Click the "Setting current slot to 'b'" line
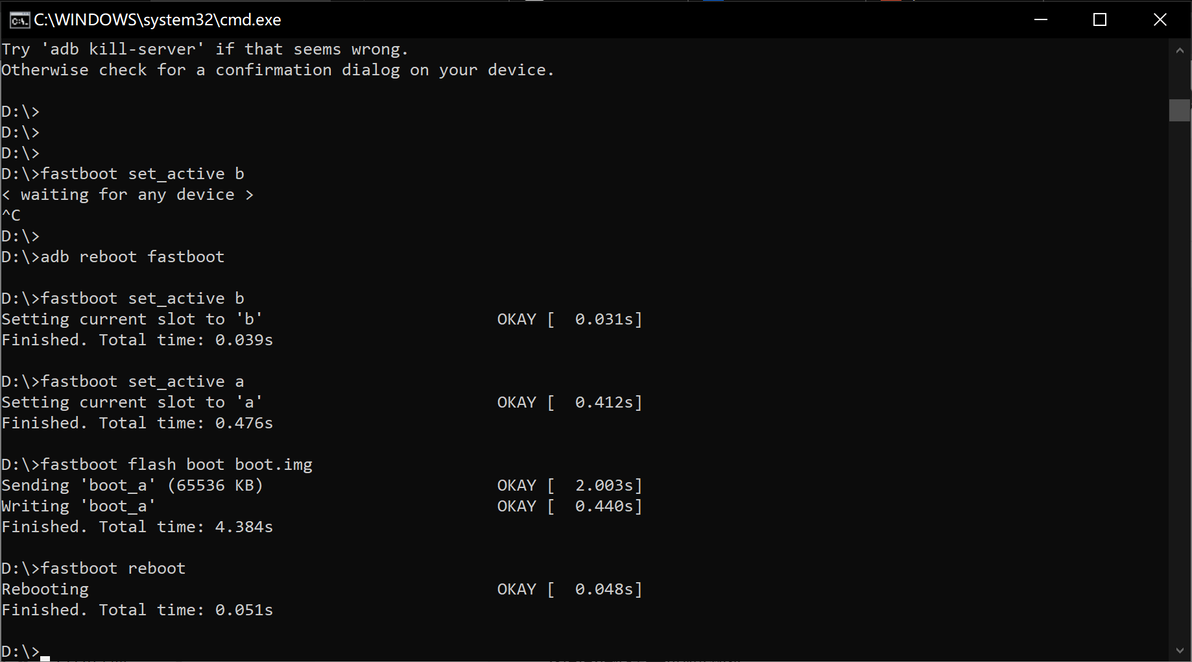The width and height of the screenshot is (1192, 662). pos(132,319)
